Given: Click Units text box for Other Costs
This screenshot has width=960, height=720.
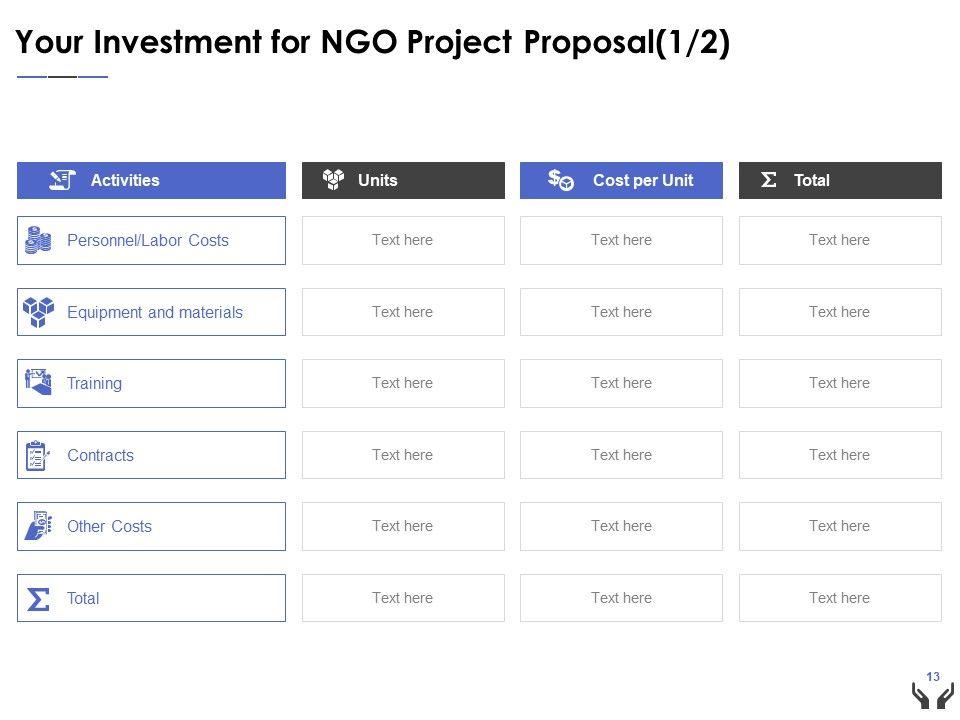Looking at the screenshot, I should 403,526.
